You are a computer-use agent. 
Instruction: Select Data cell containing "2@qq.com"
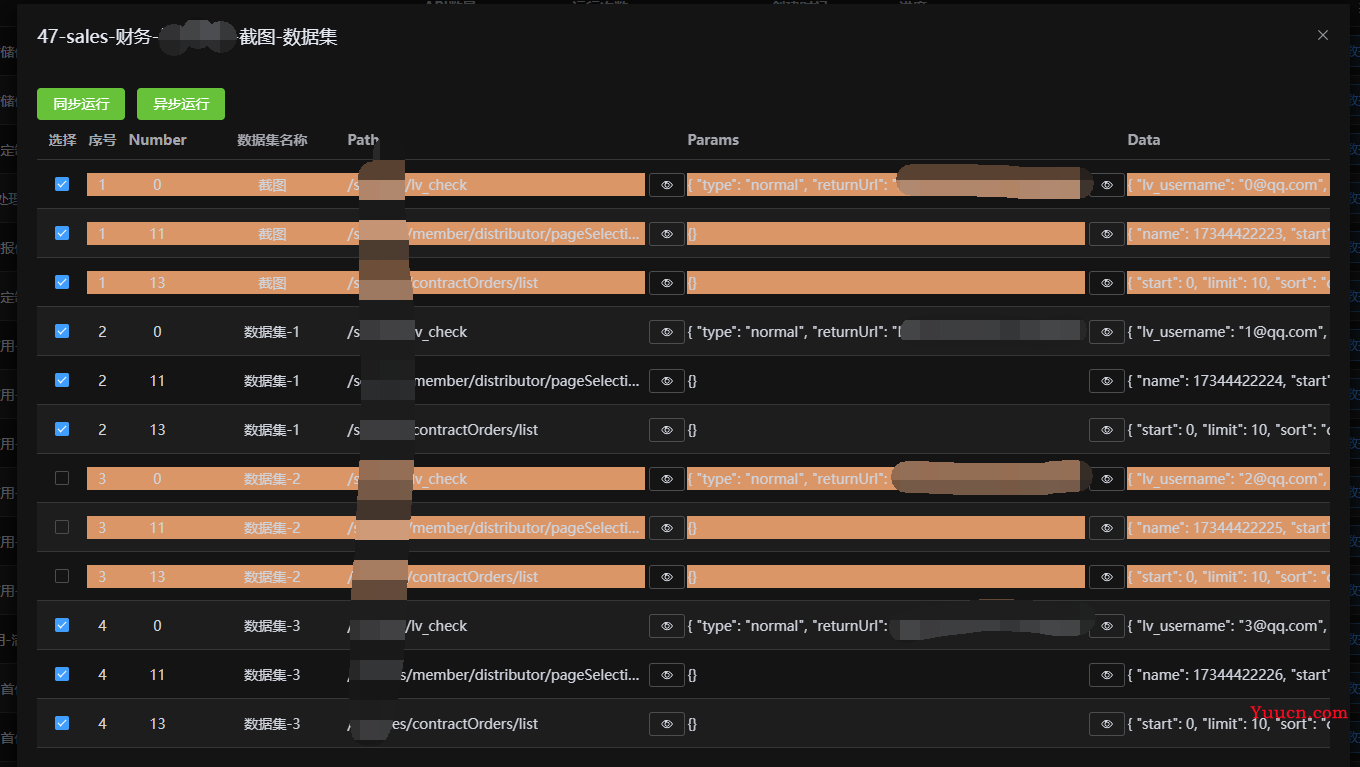1228,478
